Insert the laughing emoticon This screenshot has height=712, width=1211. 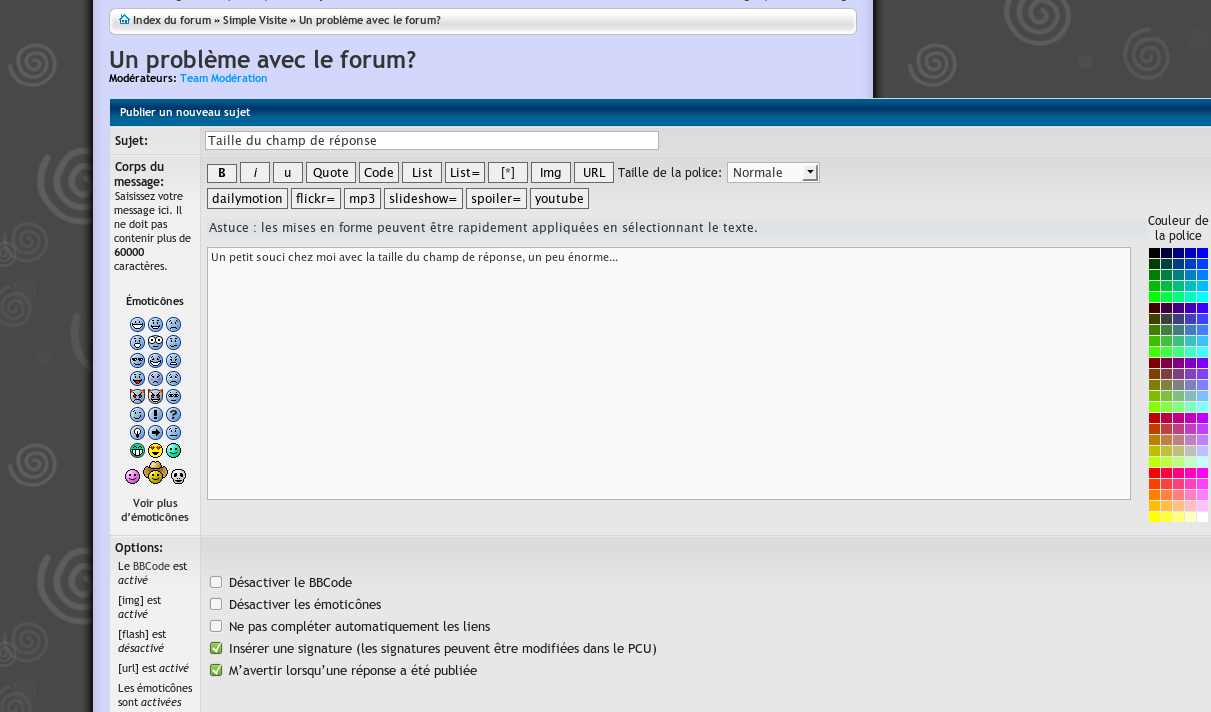point(155,360)
